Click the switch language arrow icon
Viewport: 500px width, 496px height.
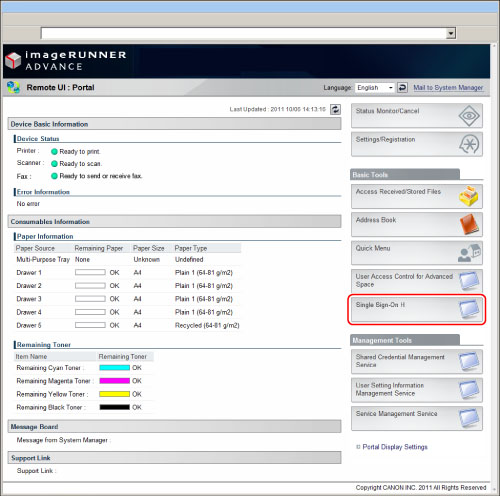coord(402,88)
